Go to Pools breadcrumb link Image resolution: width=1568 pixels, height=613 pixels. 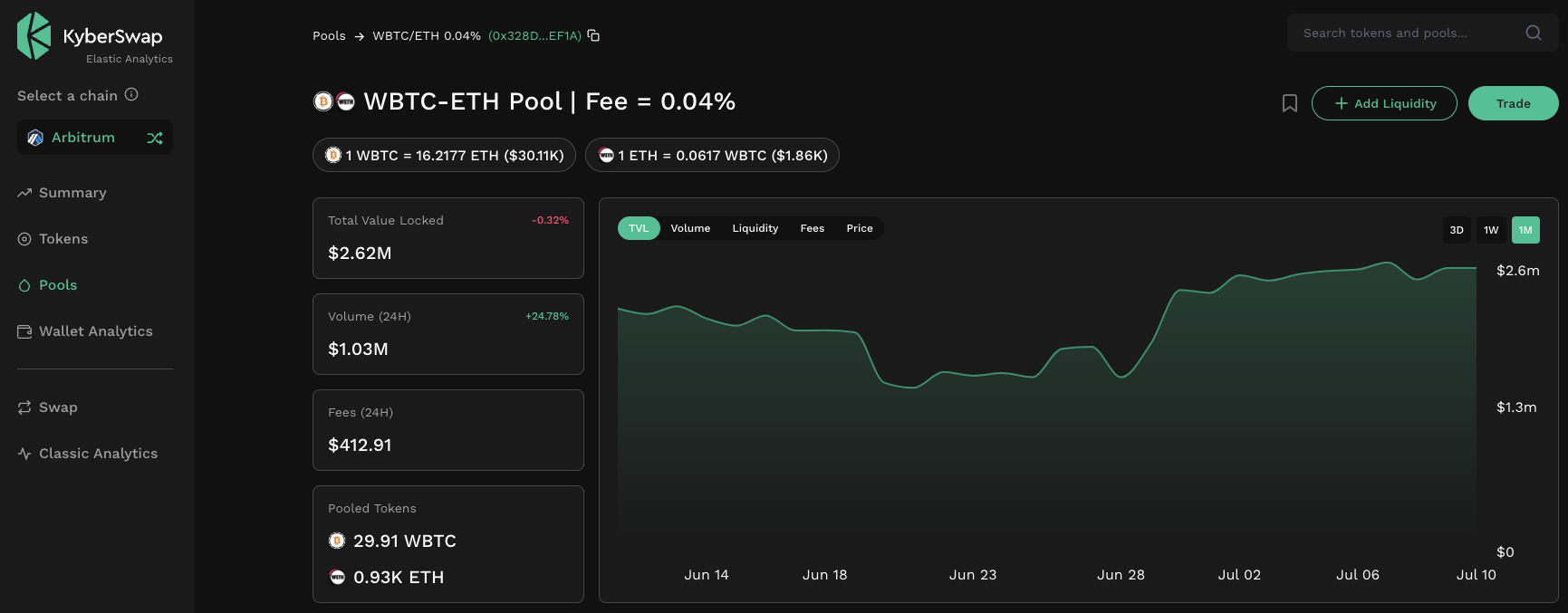329,36
